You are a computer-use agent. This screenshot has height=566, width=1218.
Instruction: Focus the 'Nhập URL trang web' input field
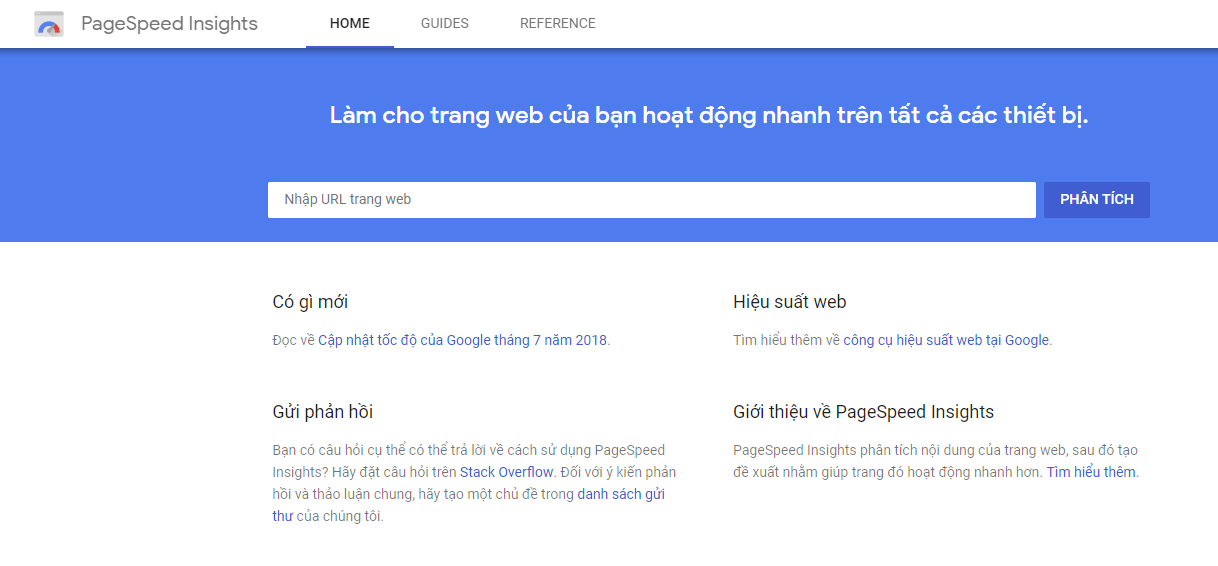coord(652,200)
